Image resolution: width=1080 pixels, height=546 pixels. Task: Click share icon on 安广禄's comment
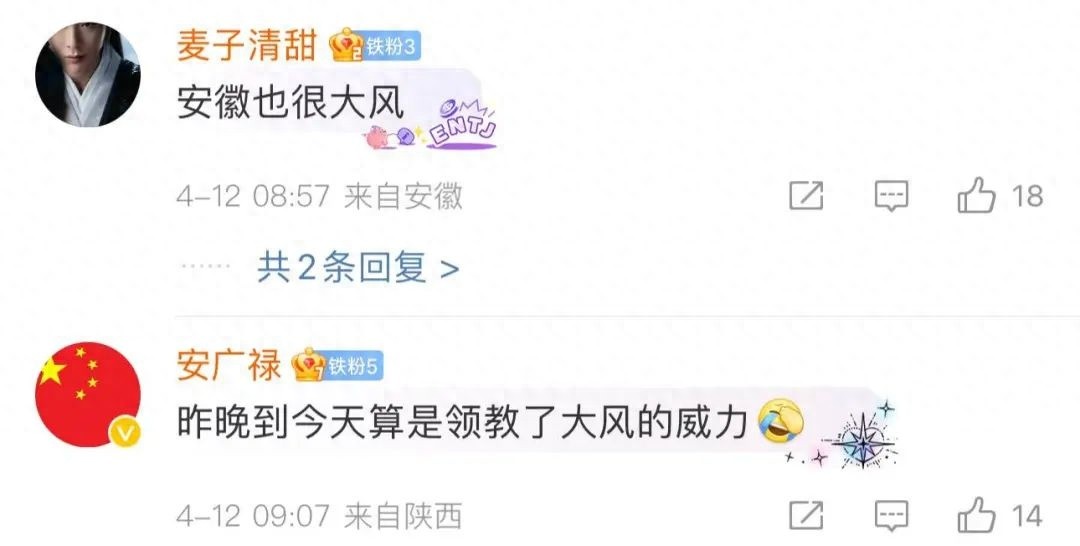(x=806, y=516)
